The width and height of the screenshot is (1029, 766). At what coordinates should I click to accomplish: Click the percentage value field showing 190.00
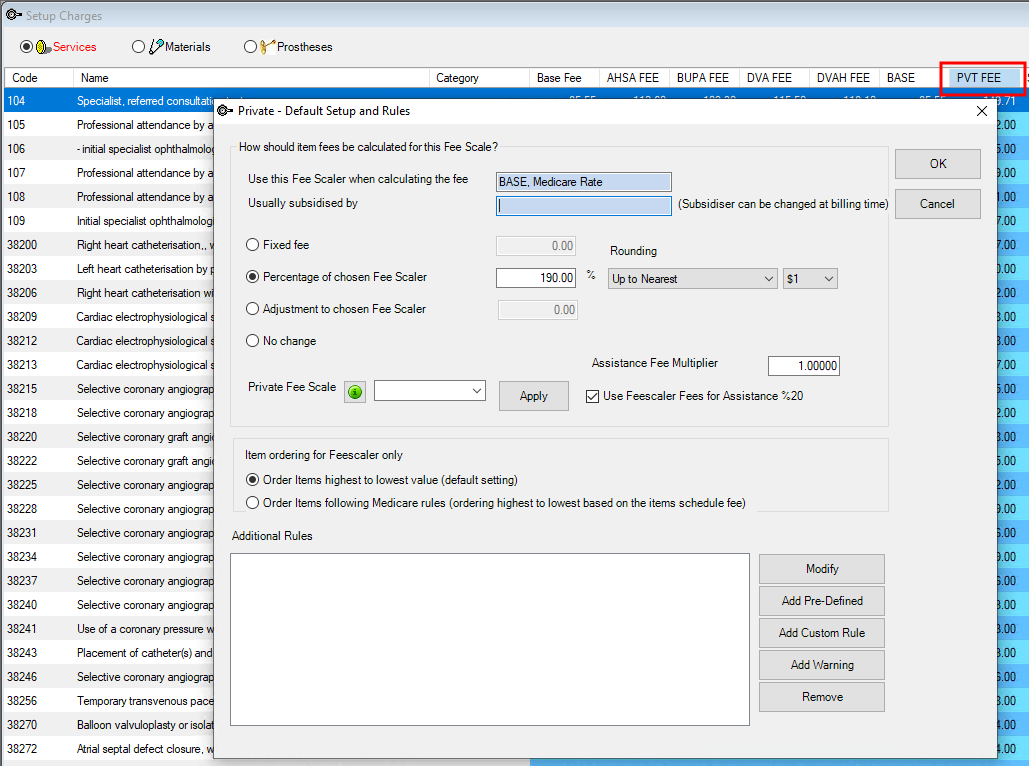(536, 278)
